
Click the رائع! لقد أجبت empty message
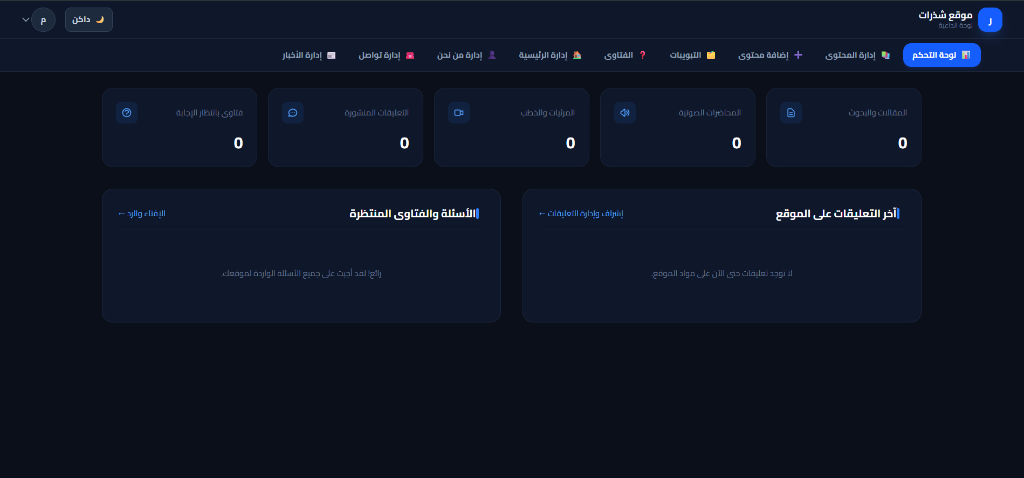point(301,274)
